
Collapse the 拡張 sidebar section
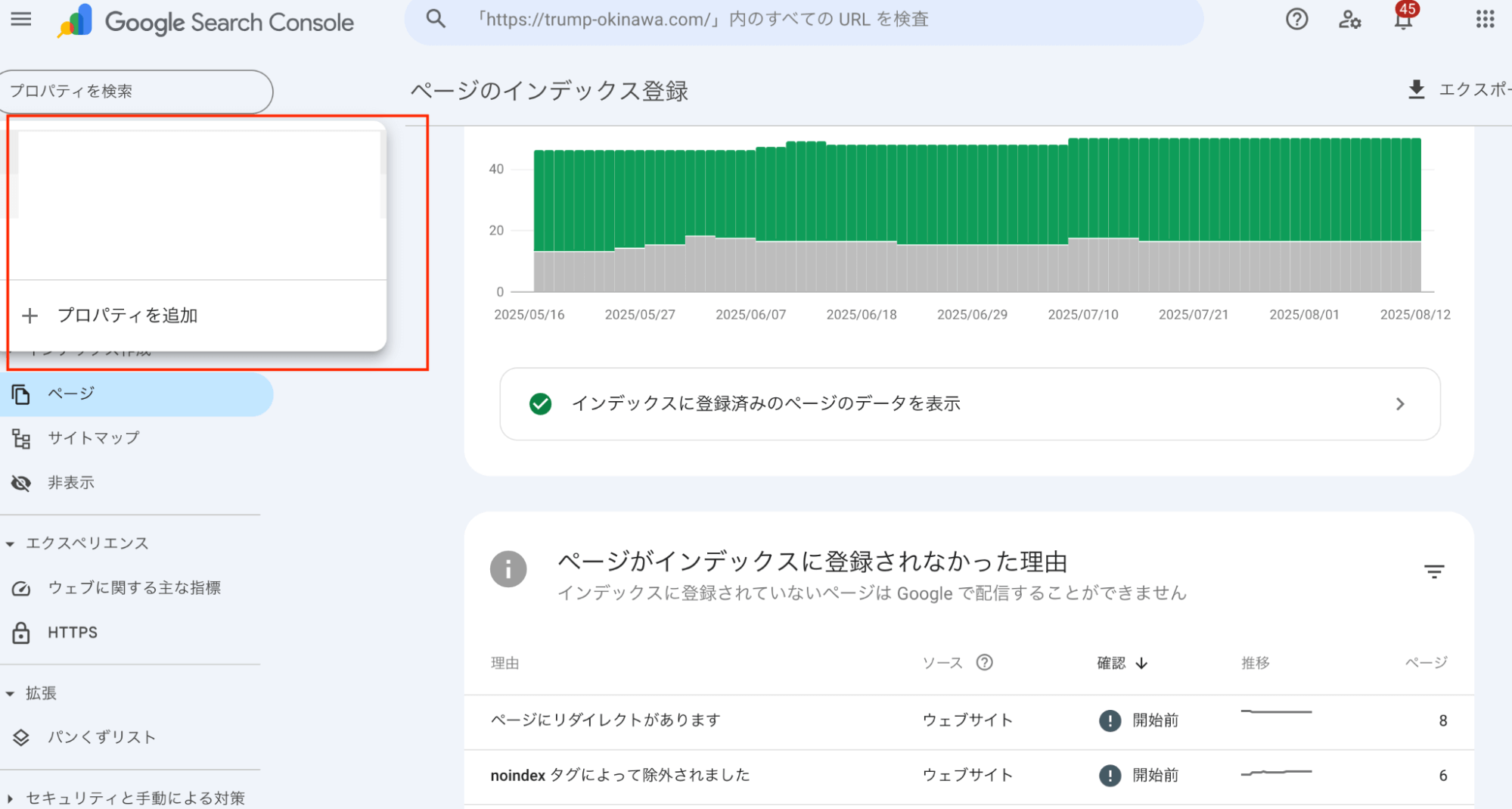pyautogui.click(x=10, y=693)
